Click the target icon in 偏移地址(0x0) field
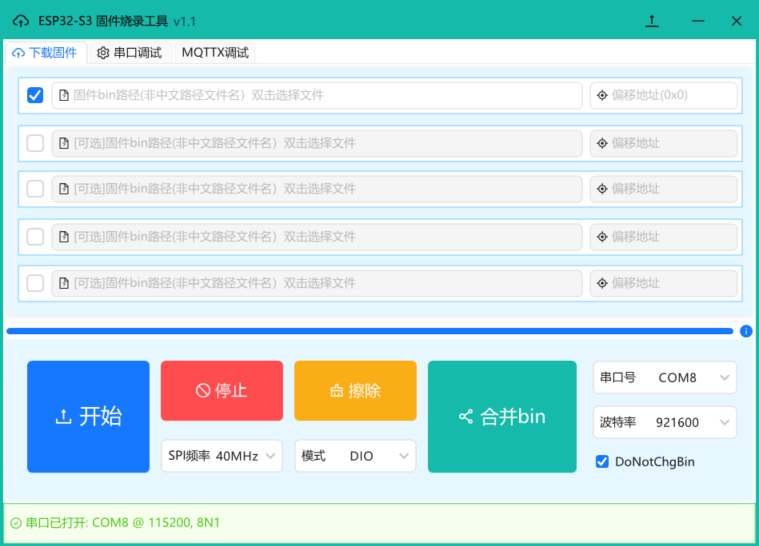 602,95
